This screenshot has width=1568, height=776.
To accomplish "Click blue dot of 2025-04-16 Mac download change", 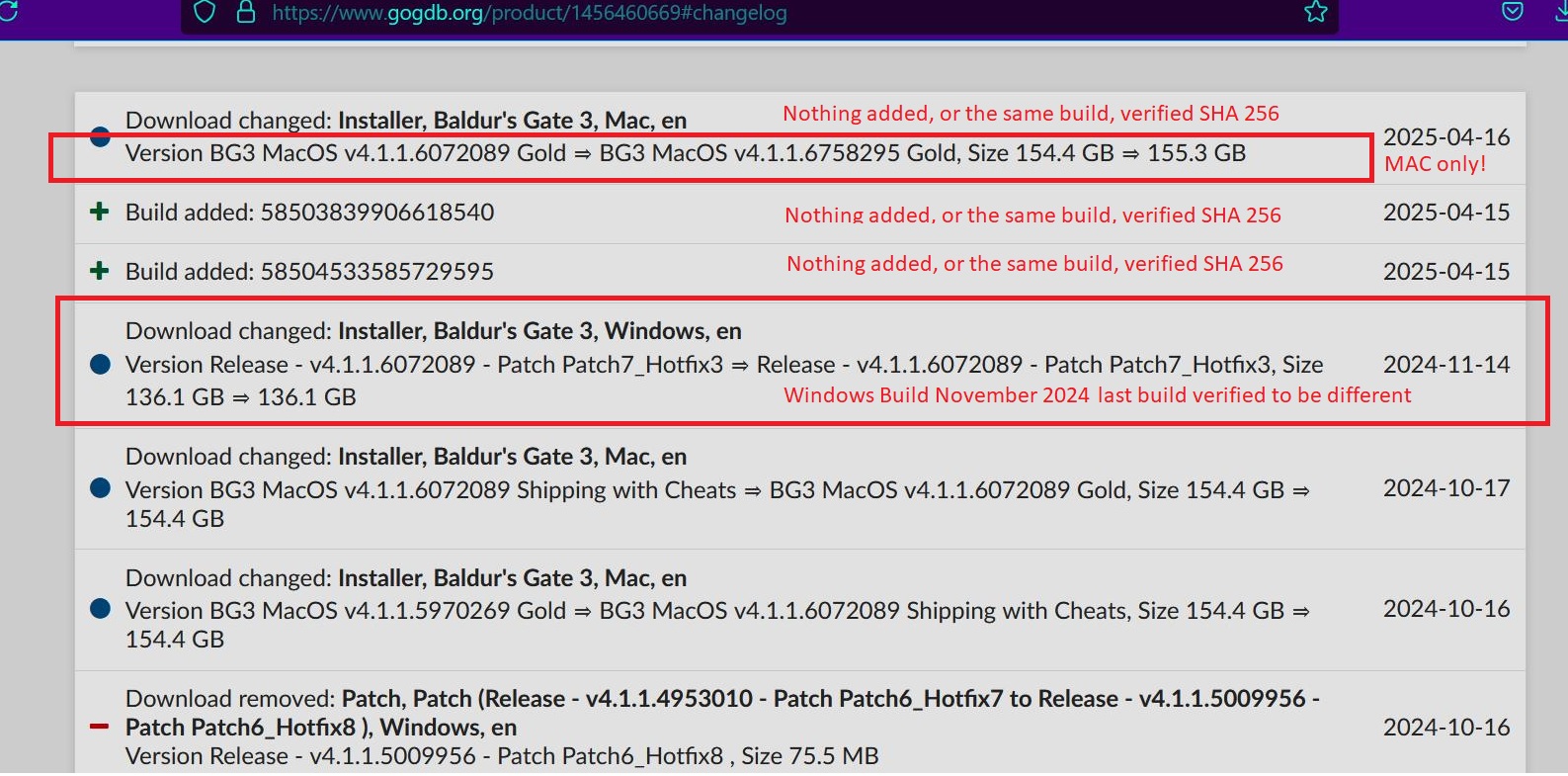I will click(x=100, y=136).
